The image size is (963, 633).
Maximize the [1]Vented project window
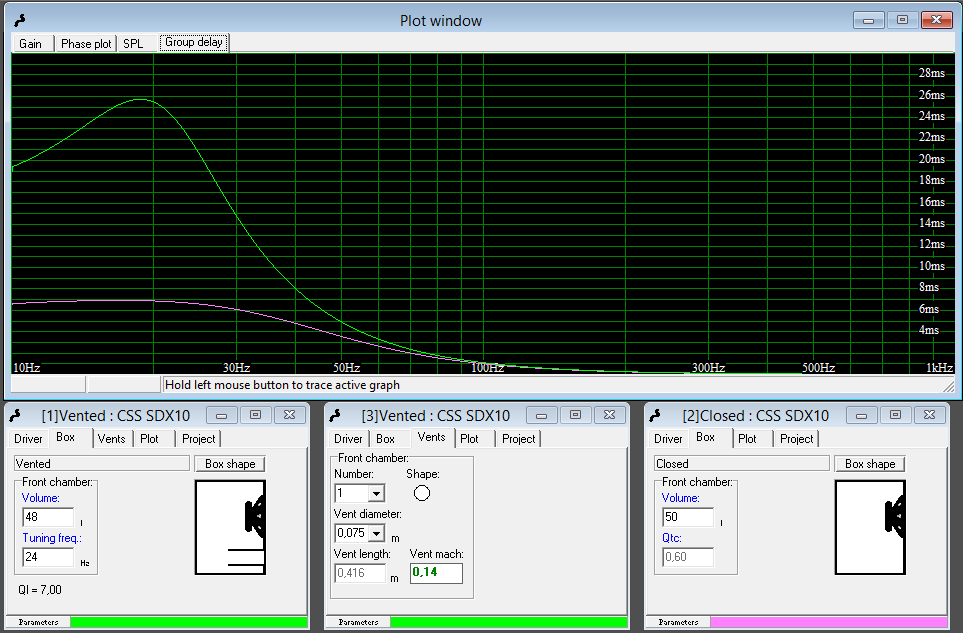click(x=255, y=416)
